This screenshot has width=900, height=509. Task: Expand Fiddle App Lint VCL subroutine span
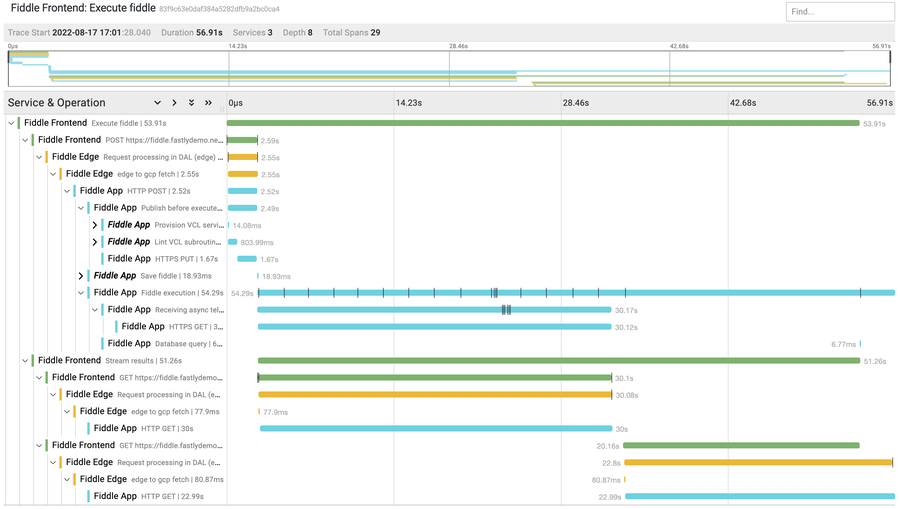95,242
